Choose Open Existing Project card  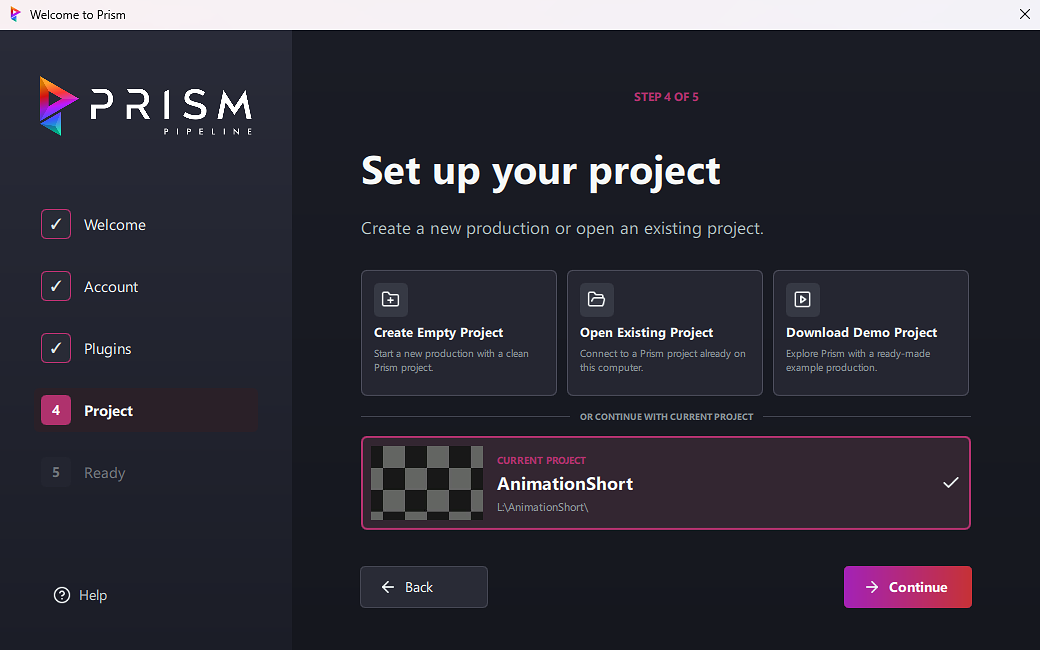click(665, 333)
